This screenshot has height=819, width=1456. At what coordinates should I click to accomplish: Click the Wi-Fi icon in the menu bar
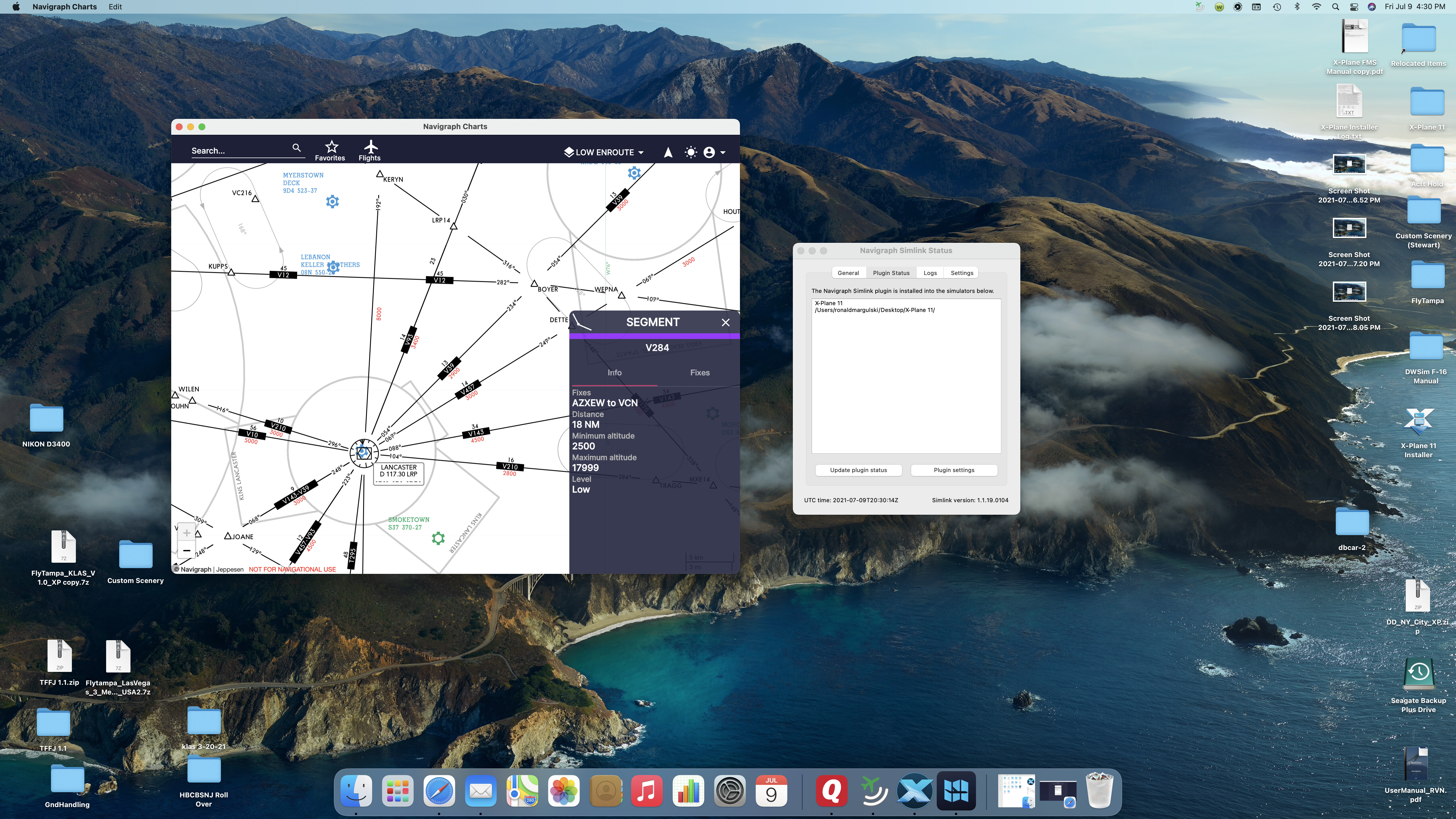1316,7
